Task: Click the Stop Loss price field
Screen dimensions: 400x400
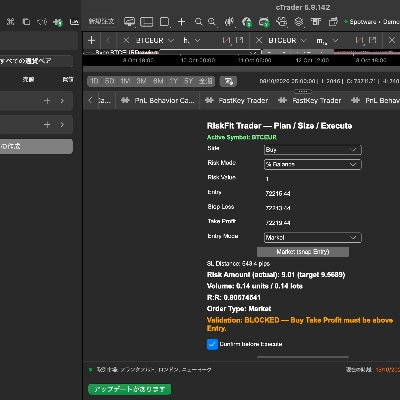Action: coord(312,208)
